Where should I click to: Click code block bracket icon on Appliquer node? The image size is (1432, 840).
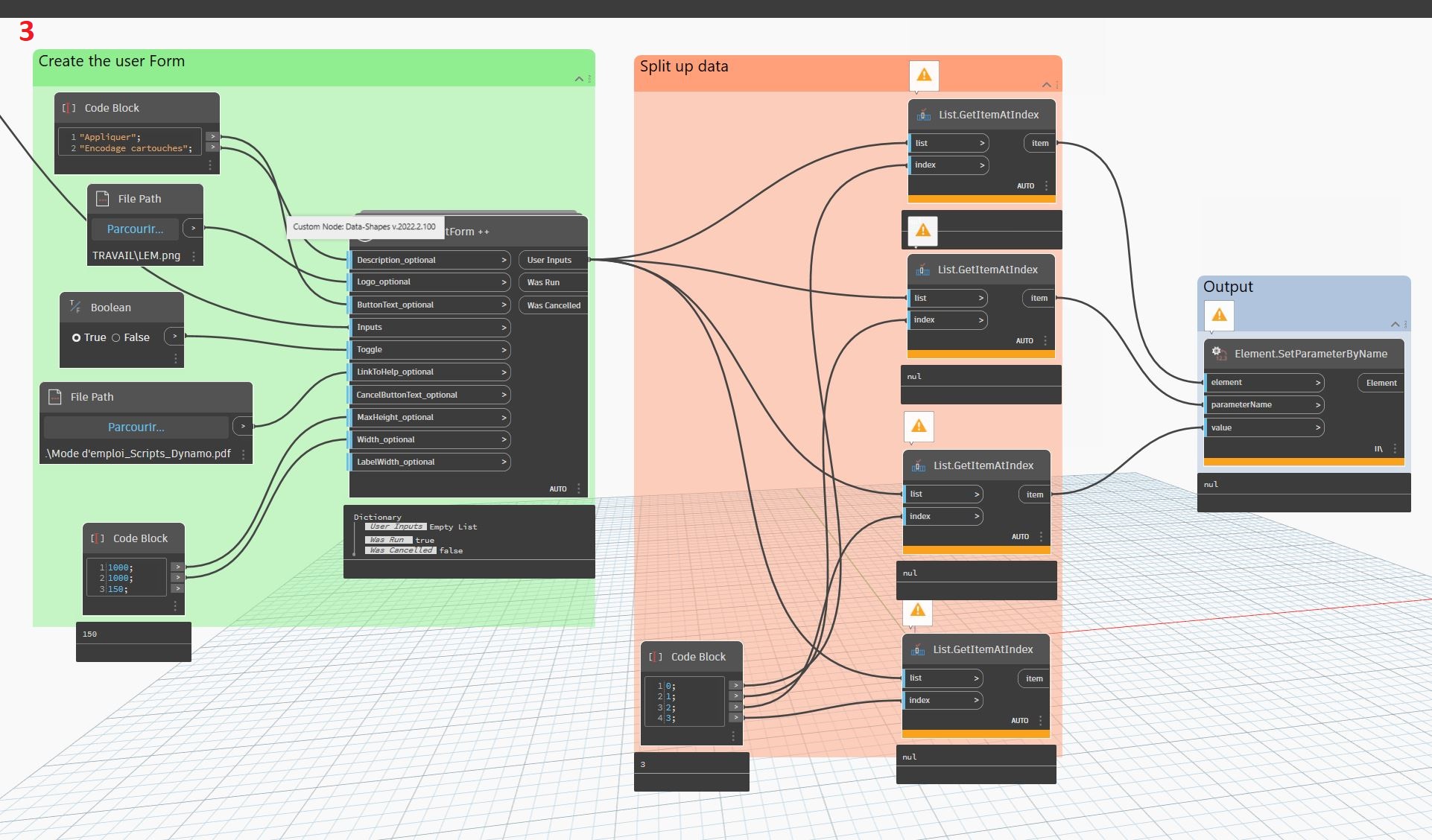69,107
